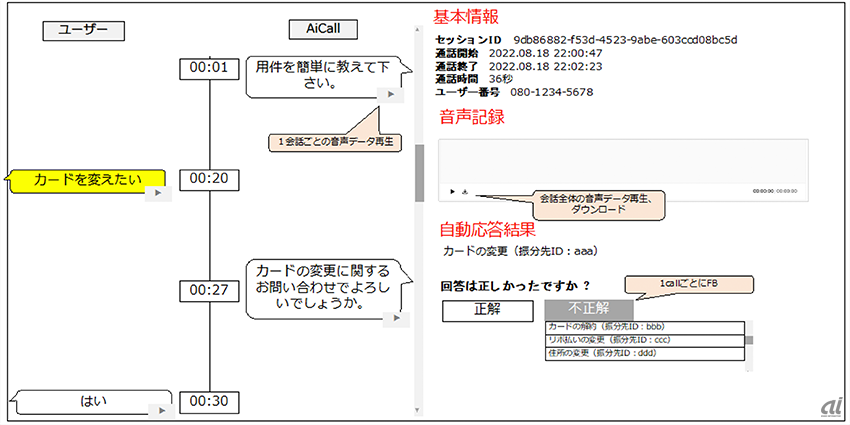850x425 pixels.
Task: Click the conversation scrollbar down arrow
Action: point(419,410)
